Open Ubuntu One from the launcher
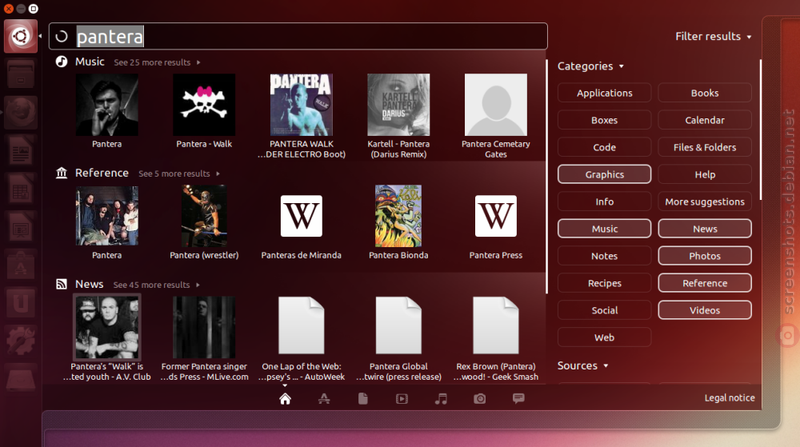This screenshot has width=800, height=447. pos(20,304)
